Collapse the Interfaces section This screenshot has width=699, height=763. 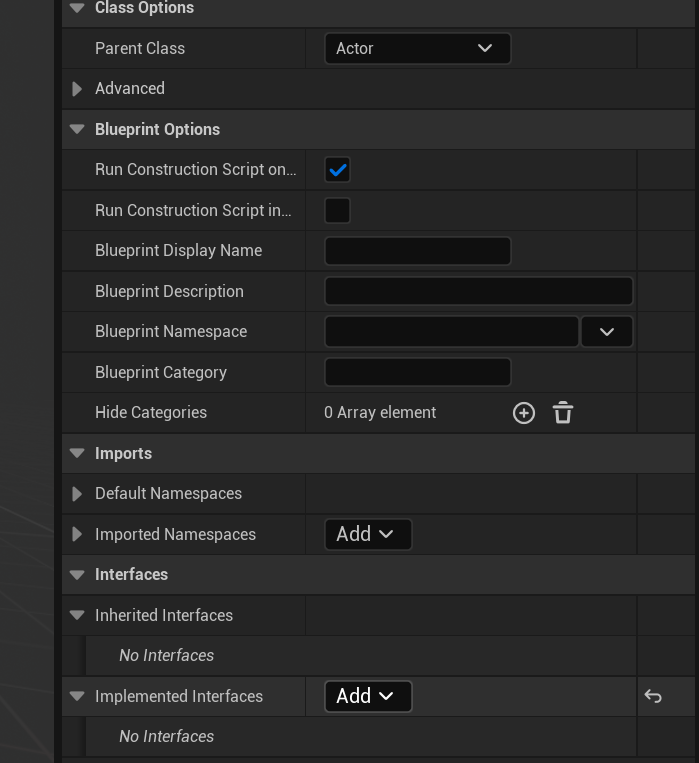(77, 574)
